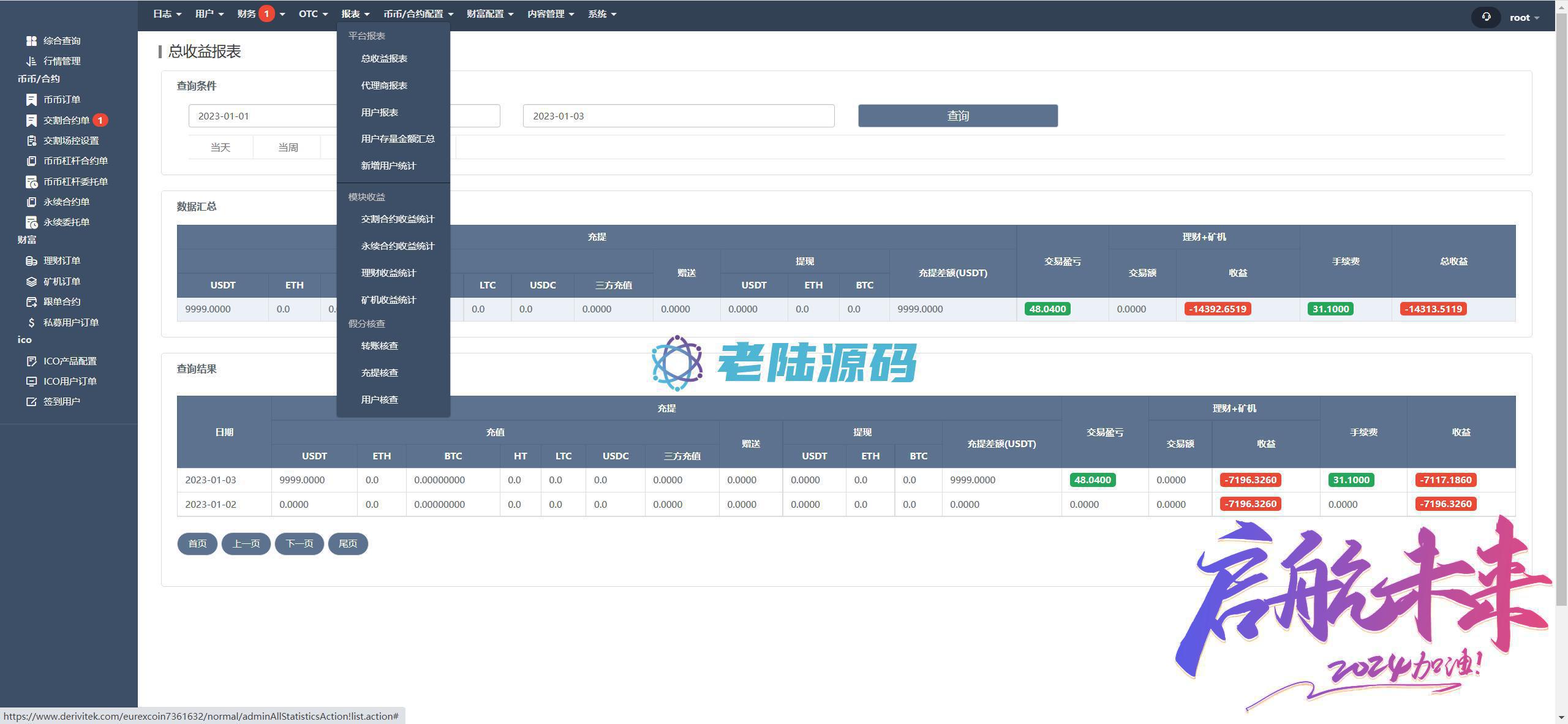Select the 当天 quick range tab
This screenshot has width=1568, height=724.
221,148
